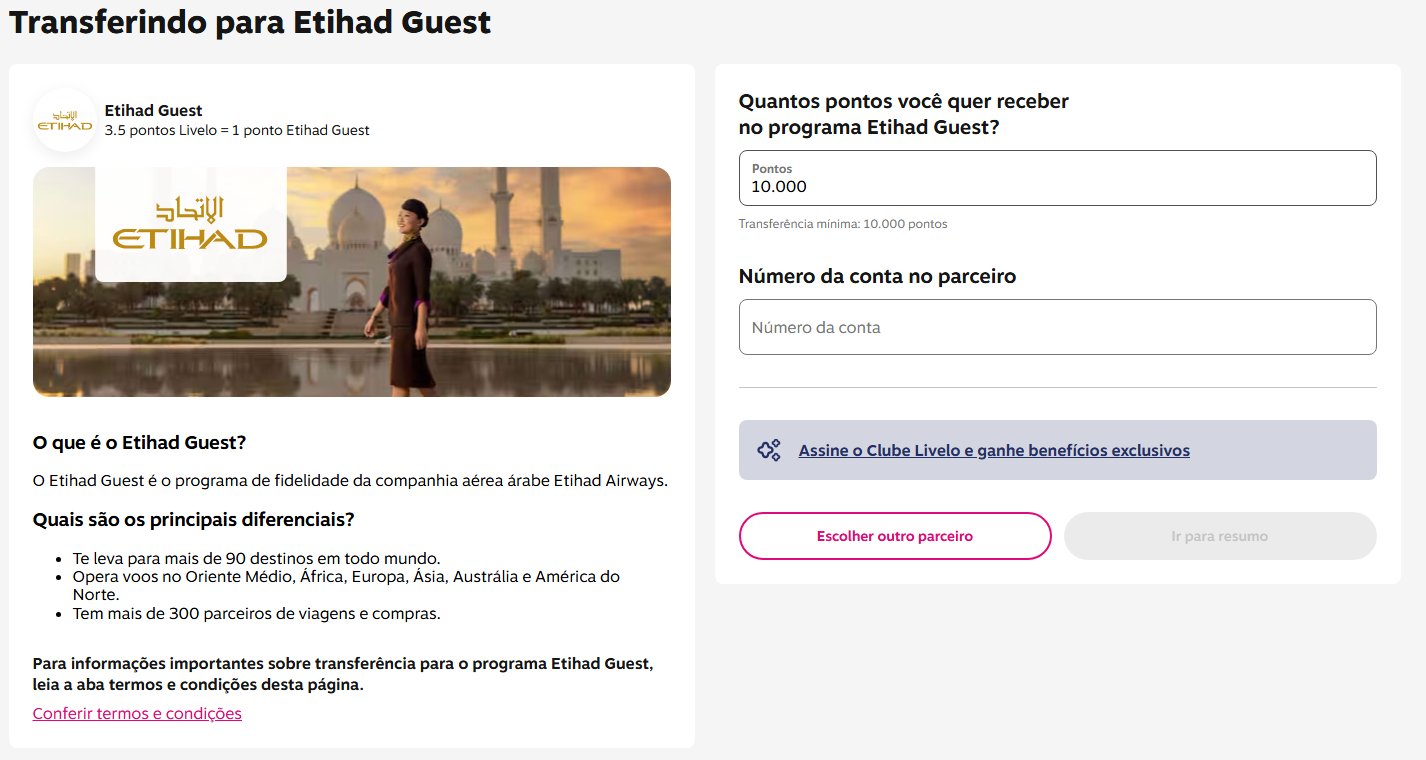Click the Ir para resumo button
1426x760 pixels.
[1219, 536]
